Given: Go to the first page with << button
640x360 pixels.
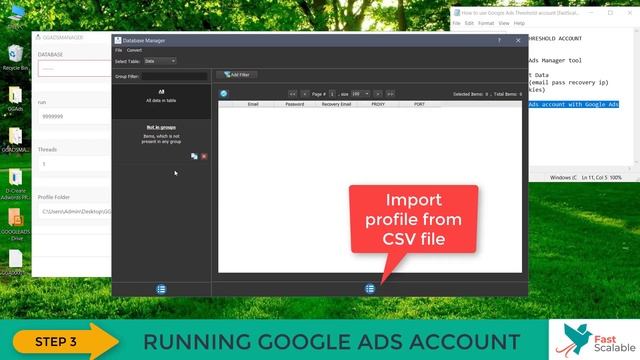Looking at the screenshot, I should (x=292, y=94).
